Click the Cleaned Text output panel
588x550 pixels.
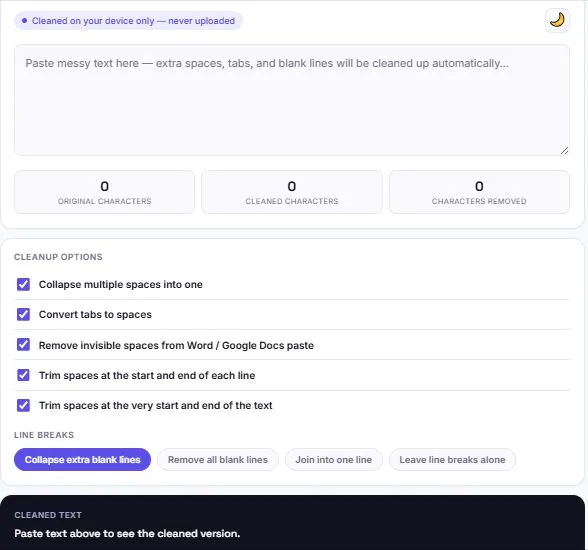click(292, 523)
